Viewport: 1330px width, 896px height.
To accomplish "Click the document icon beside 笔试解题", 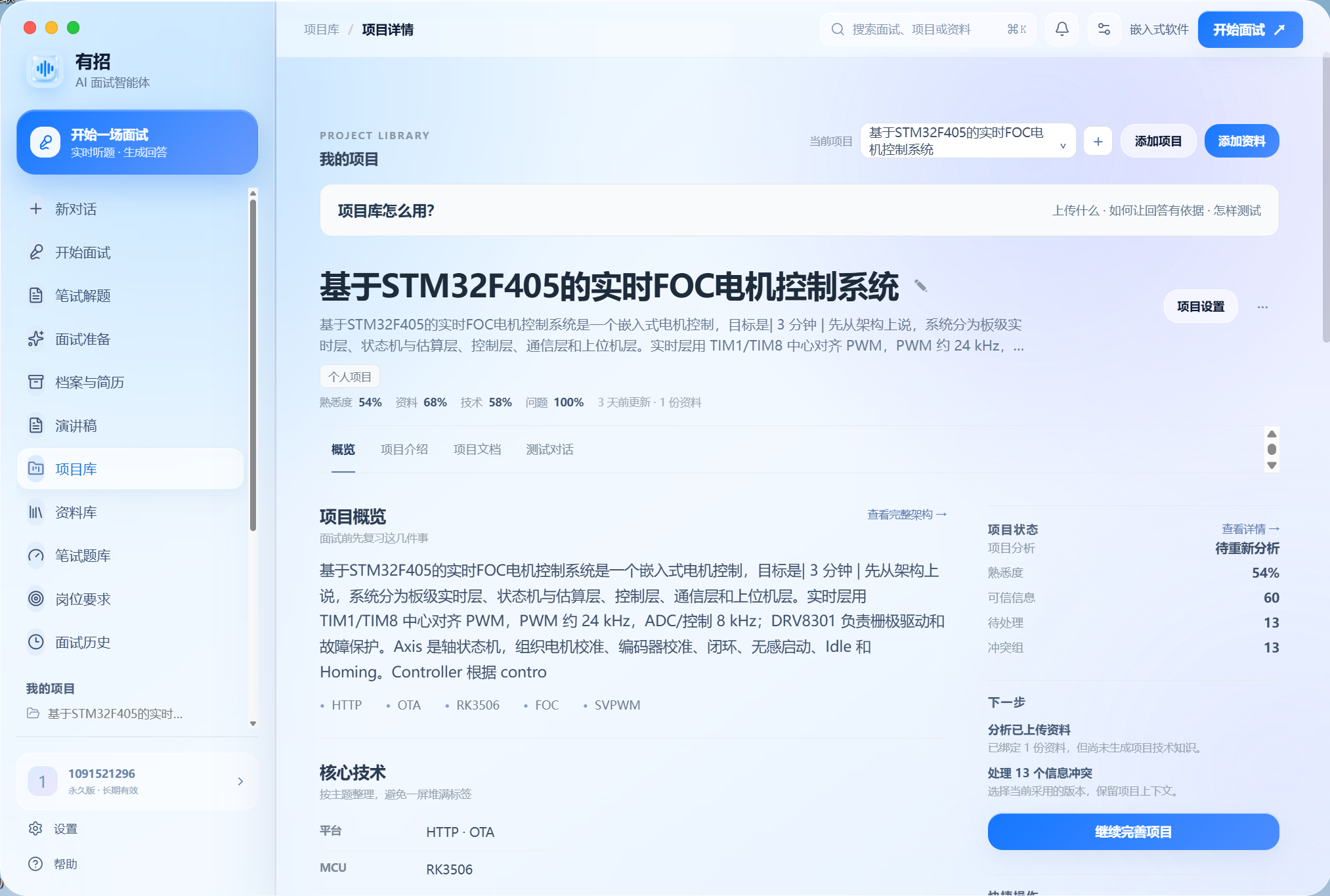I will point(36,295).
